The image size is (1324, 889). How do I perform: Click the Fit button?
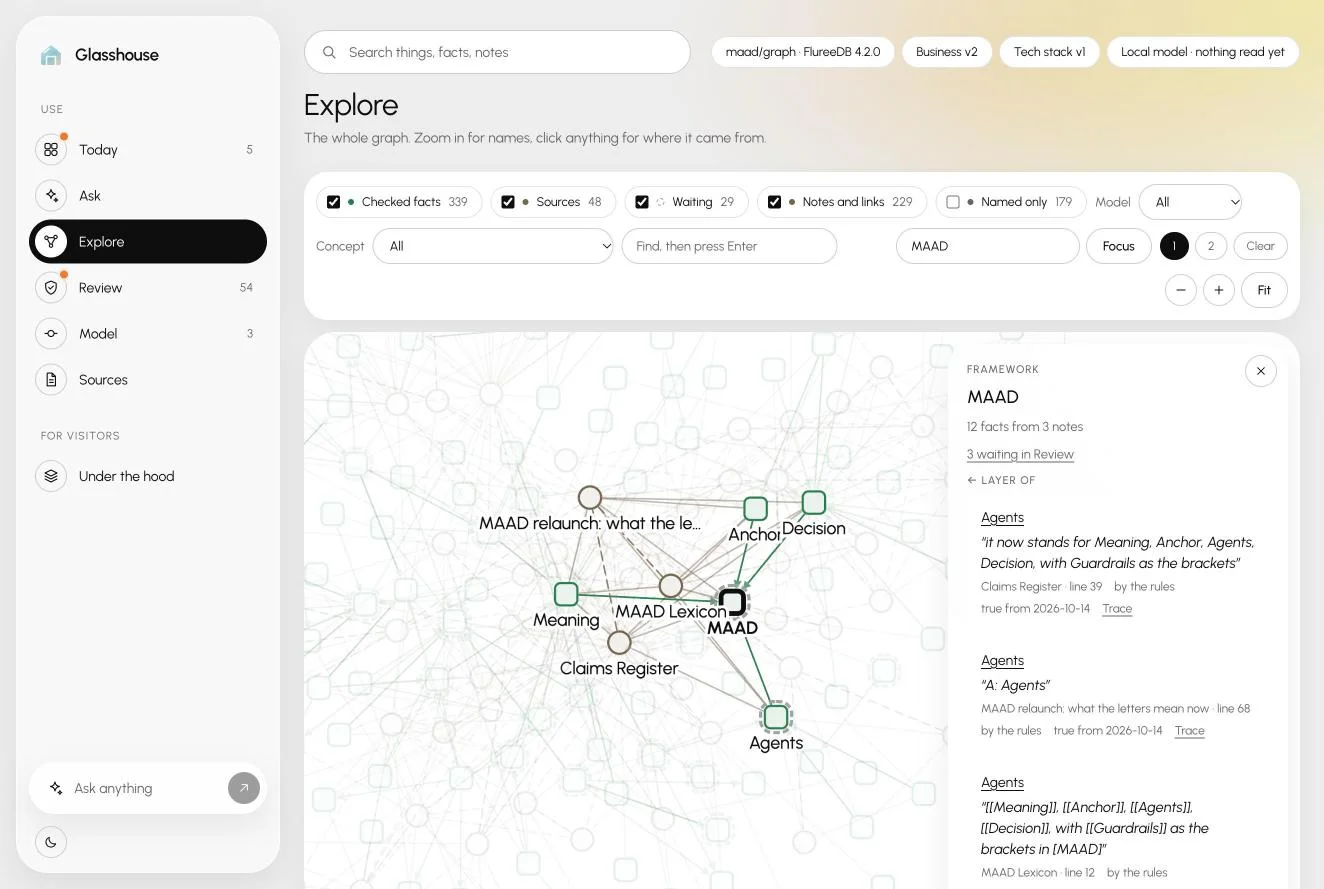point(1264,290)
